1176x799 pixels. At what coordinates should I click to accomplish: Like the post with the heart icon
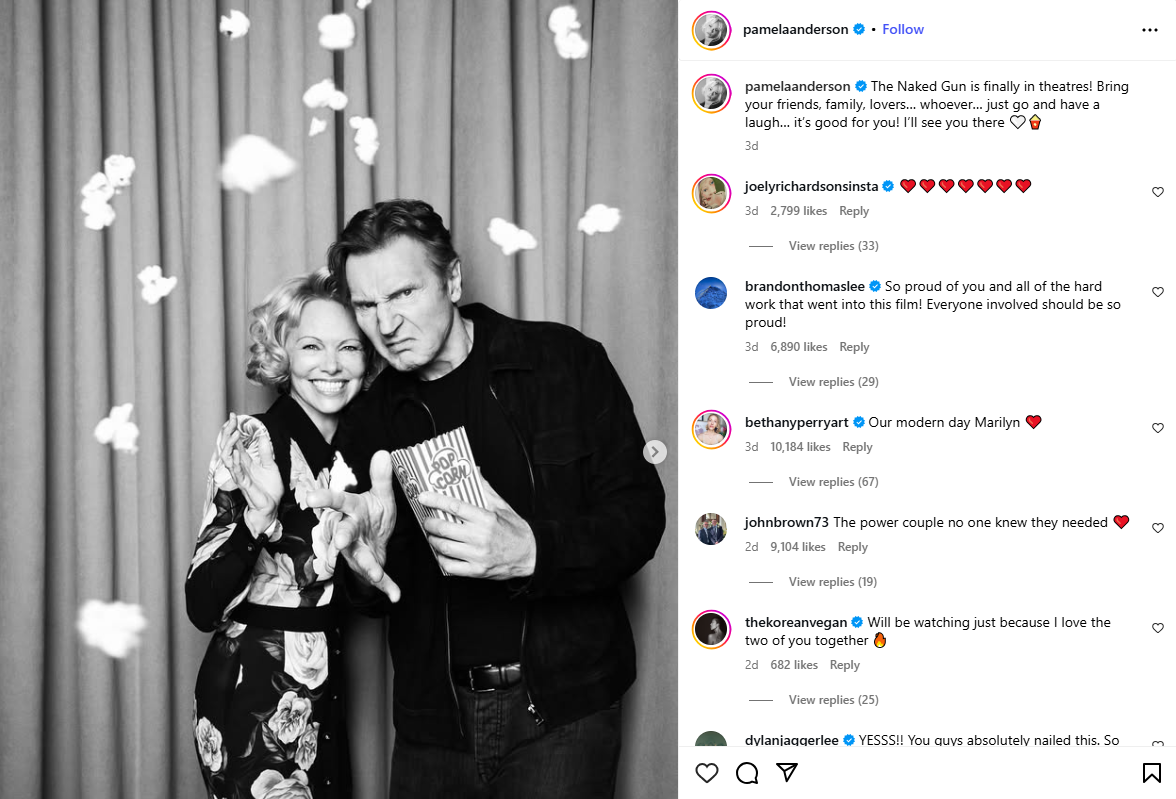[x=707, y=773]
